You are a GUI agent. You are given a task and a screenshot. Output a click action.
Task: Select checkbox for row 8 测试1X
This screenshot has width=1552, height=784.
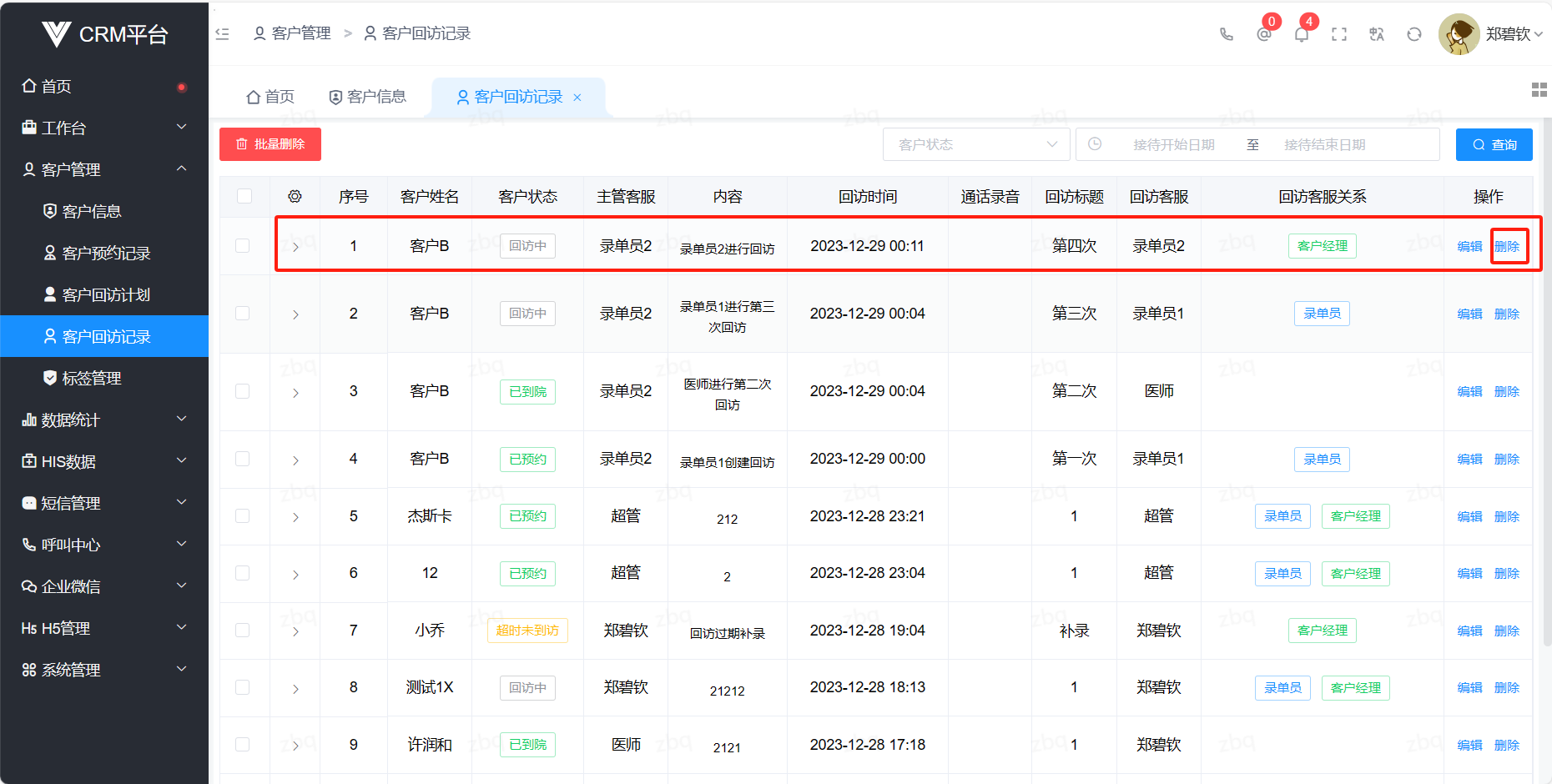(x=243, y=687)
